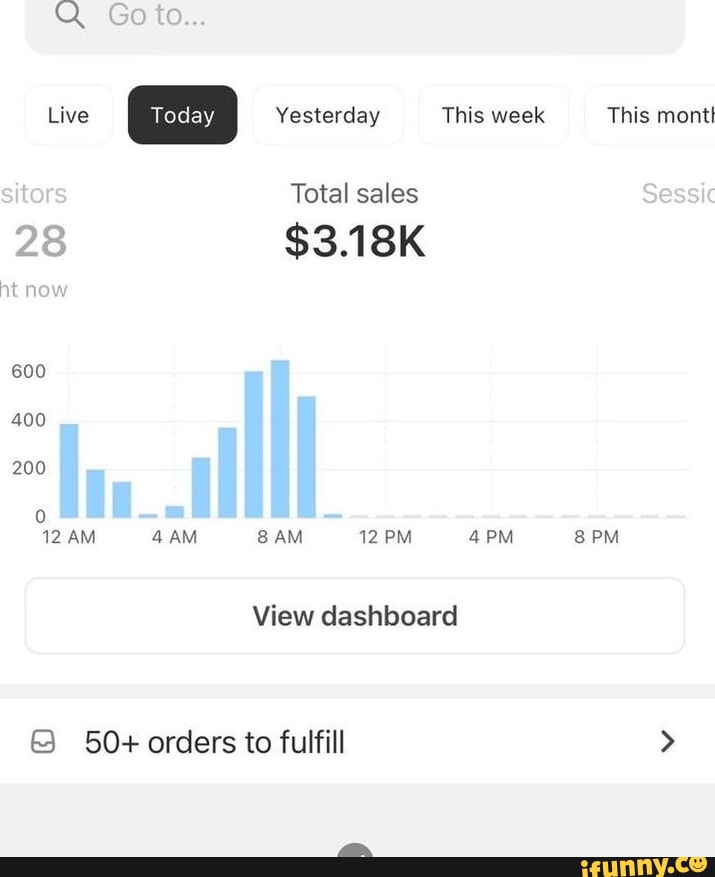Open the 50+ orders to fulfill list
715x877 pixels.
tap(214, 742)
